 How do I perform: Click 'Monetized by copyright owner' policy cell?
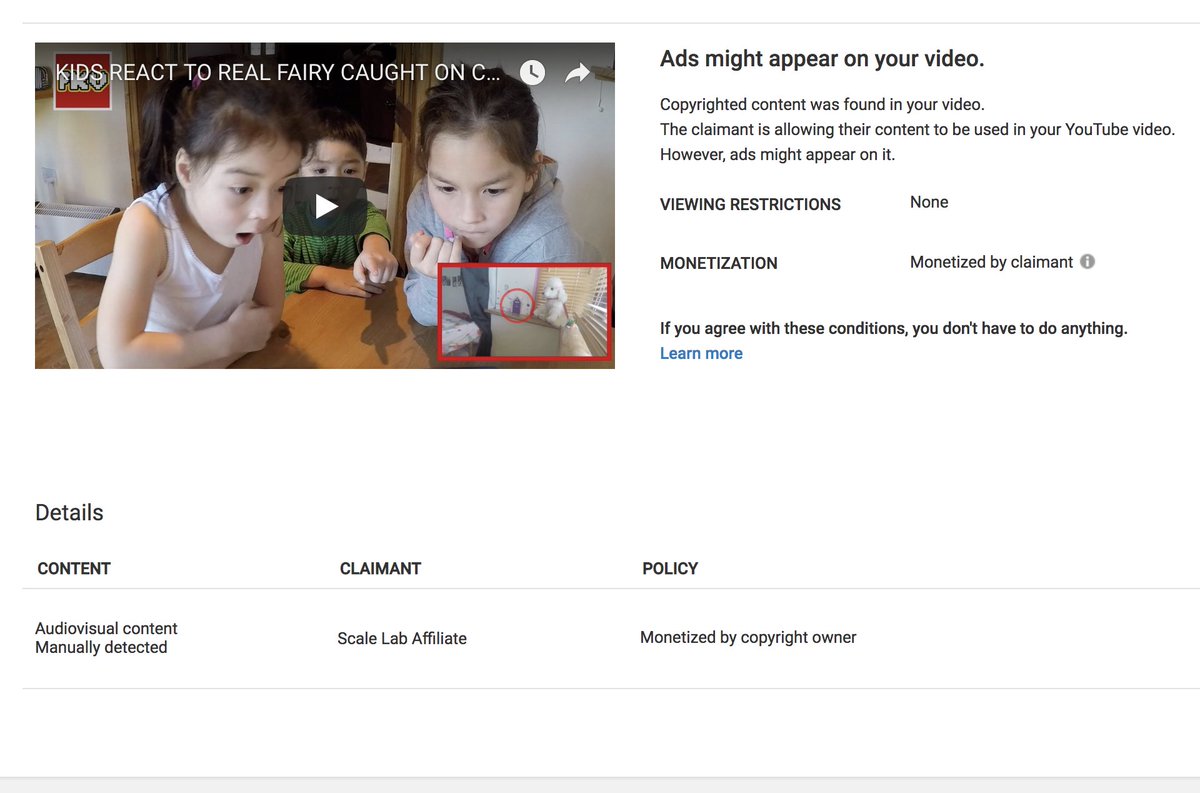(x=748, y=637)
